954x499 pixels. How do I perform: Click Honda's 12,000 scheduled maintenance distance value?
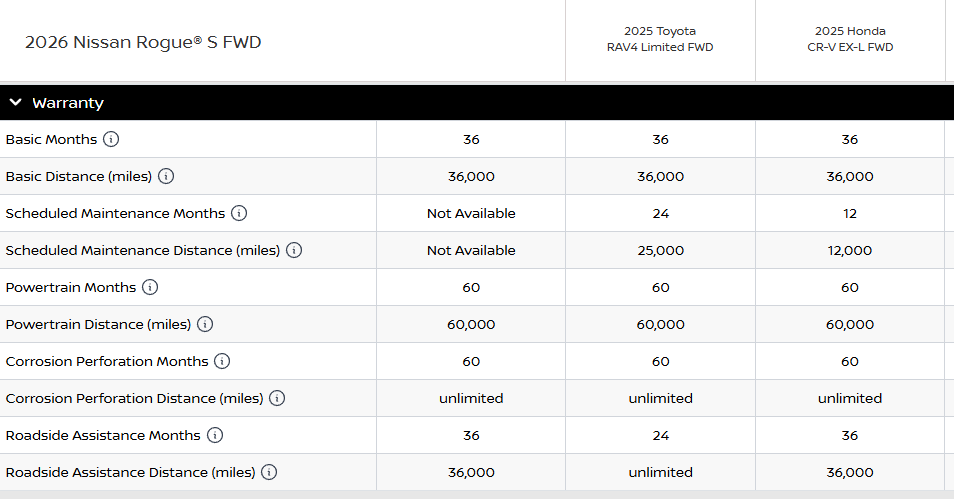(850, 250)
